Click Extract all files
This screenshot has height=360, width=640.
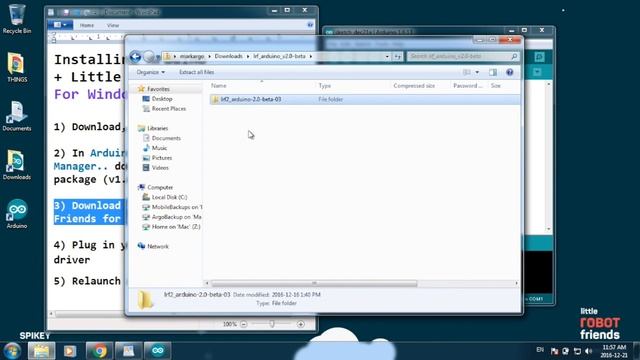coord(196,72)
